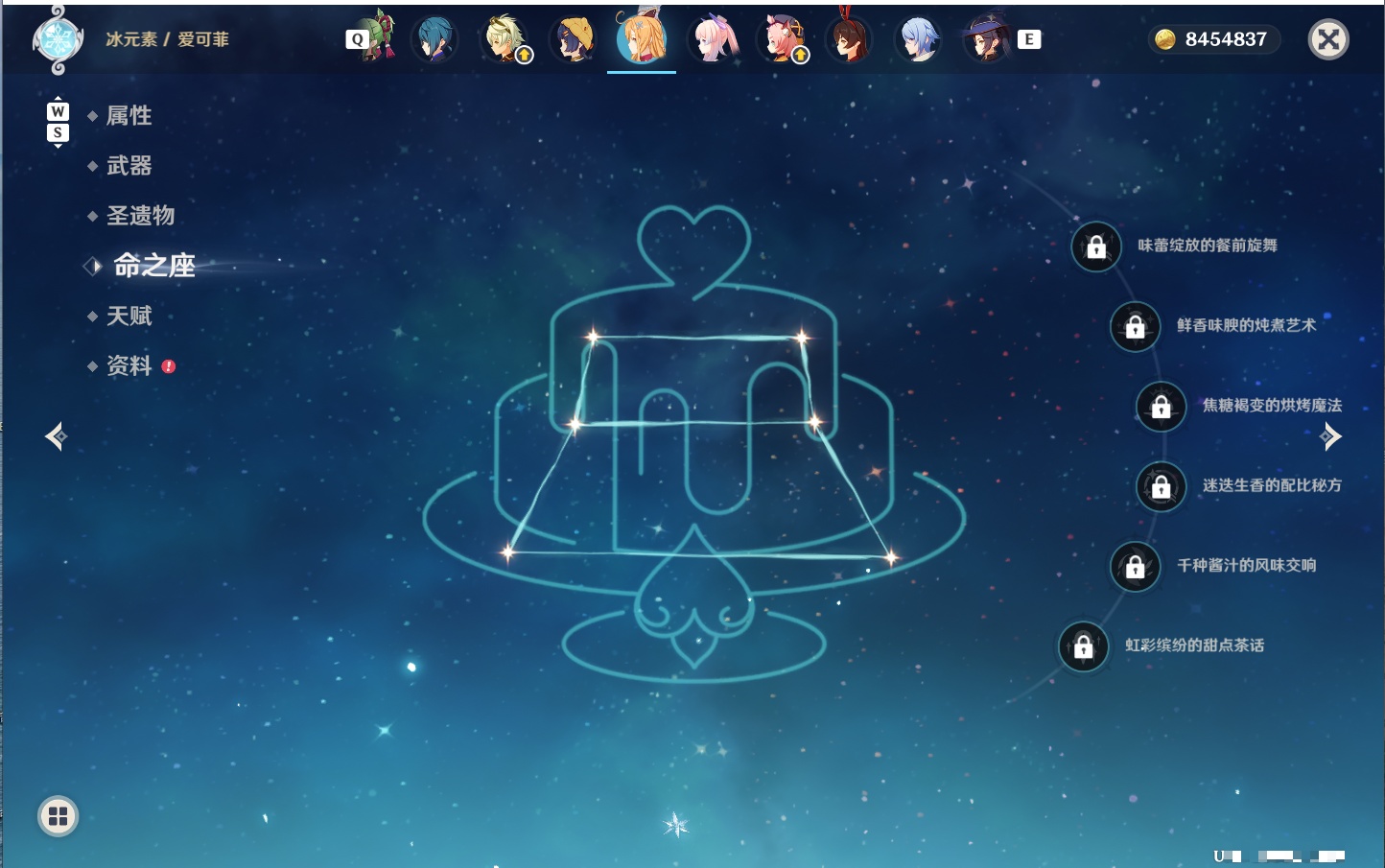Click the Cryo snowflake element emblem
This screenshot has height=868, width=1385.
click(58, 40)
